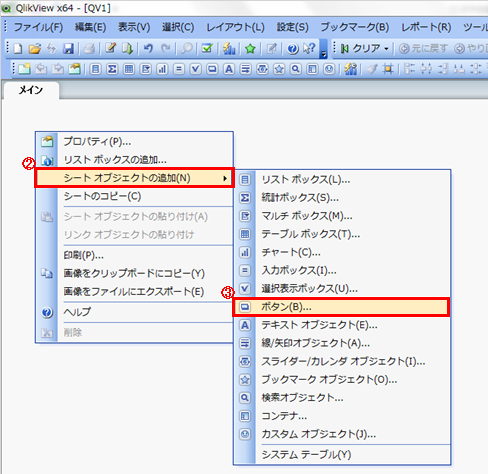Choose 印刷(P)... in context menu
This screenshot has height=474, width=488.
click(134, 255)
